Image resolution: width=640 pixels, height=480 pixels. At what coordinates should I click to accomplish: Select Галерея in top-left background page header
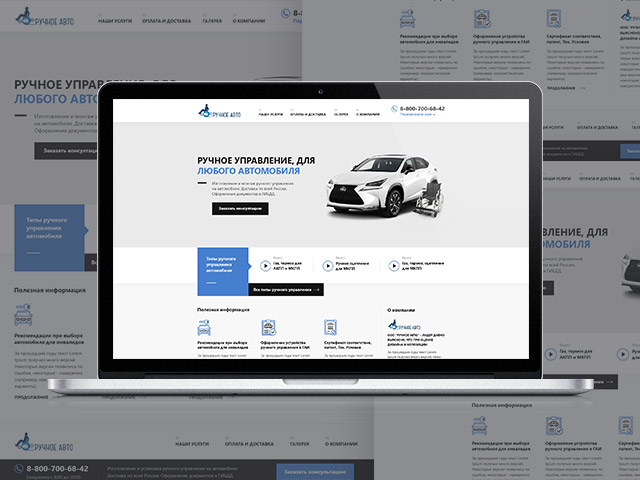click(212, 21)
